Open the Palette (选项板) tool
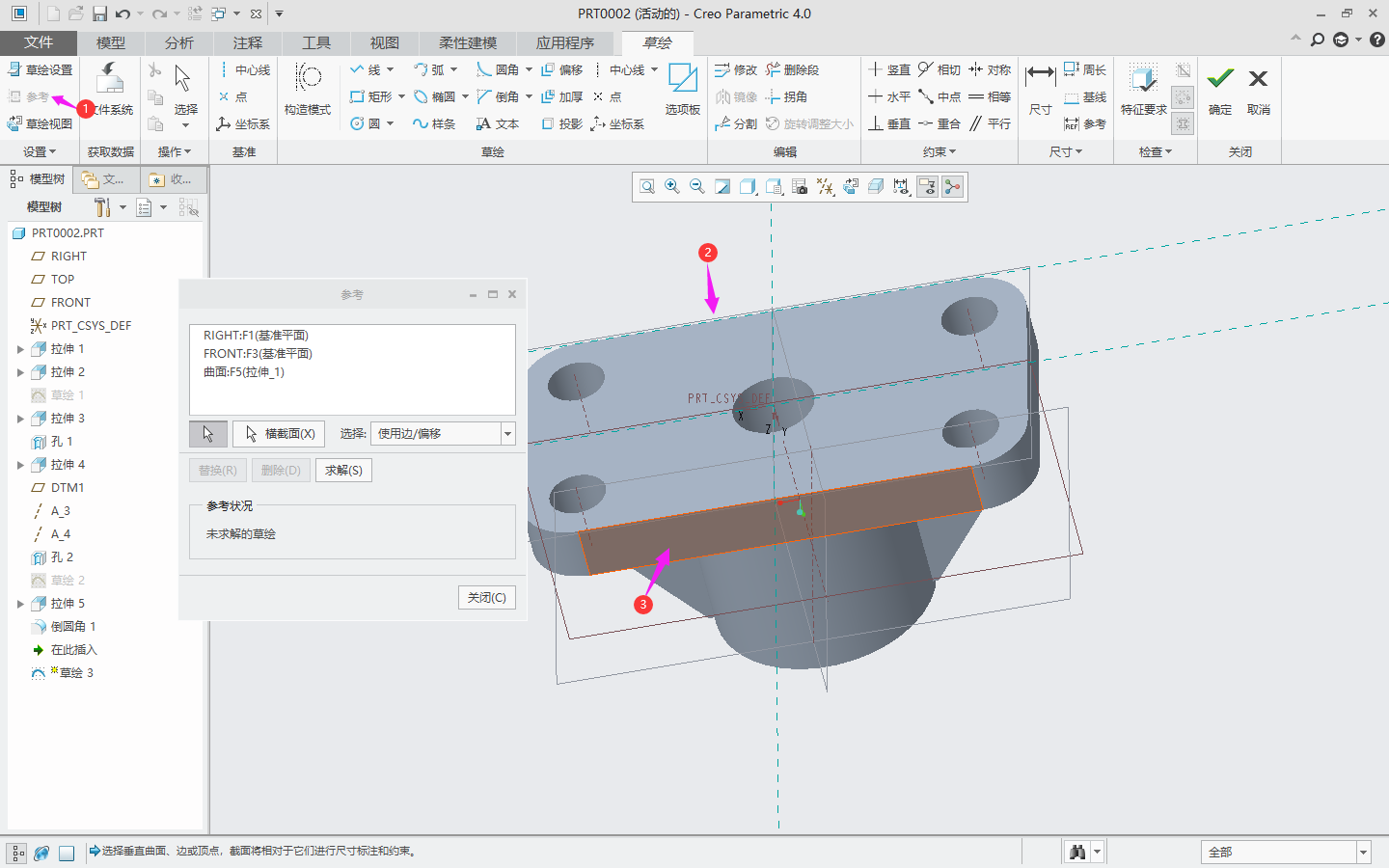The width and height of the screenshot is (1389, 868). coord(683,89)
